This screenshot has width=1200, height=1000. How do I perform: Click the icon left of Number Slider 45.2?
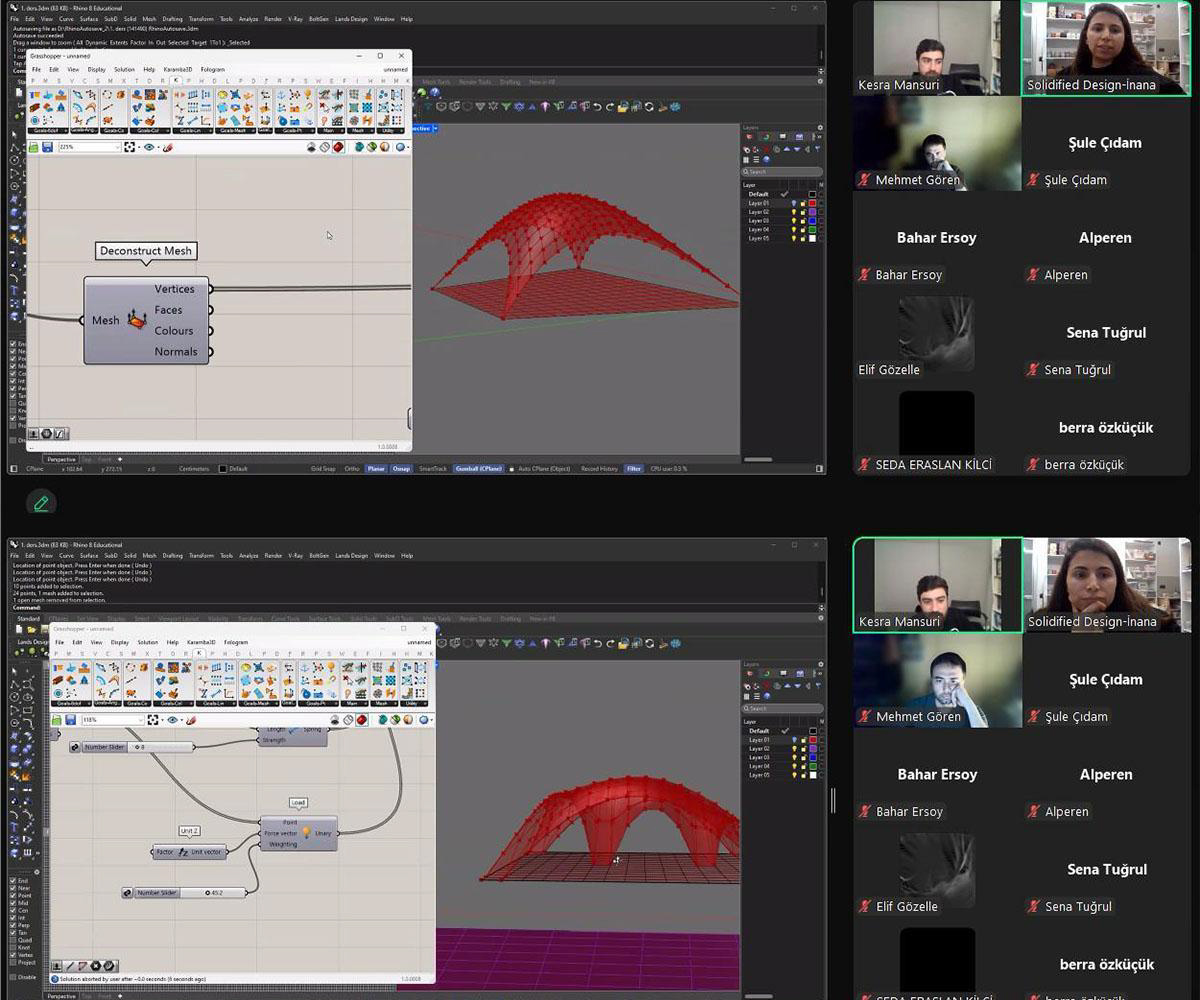click(128, 892)
